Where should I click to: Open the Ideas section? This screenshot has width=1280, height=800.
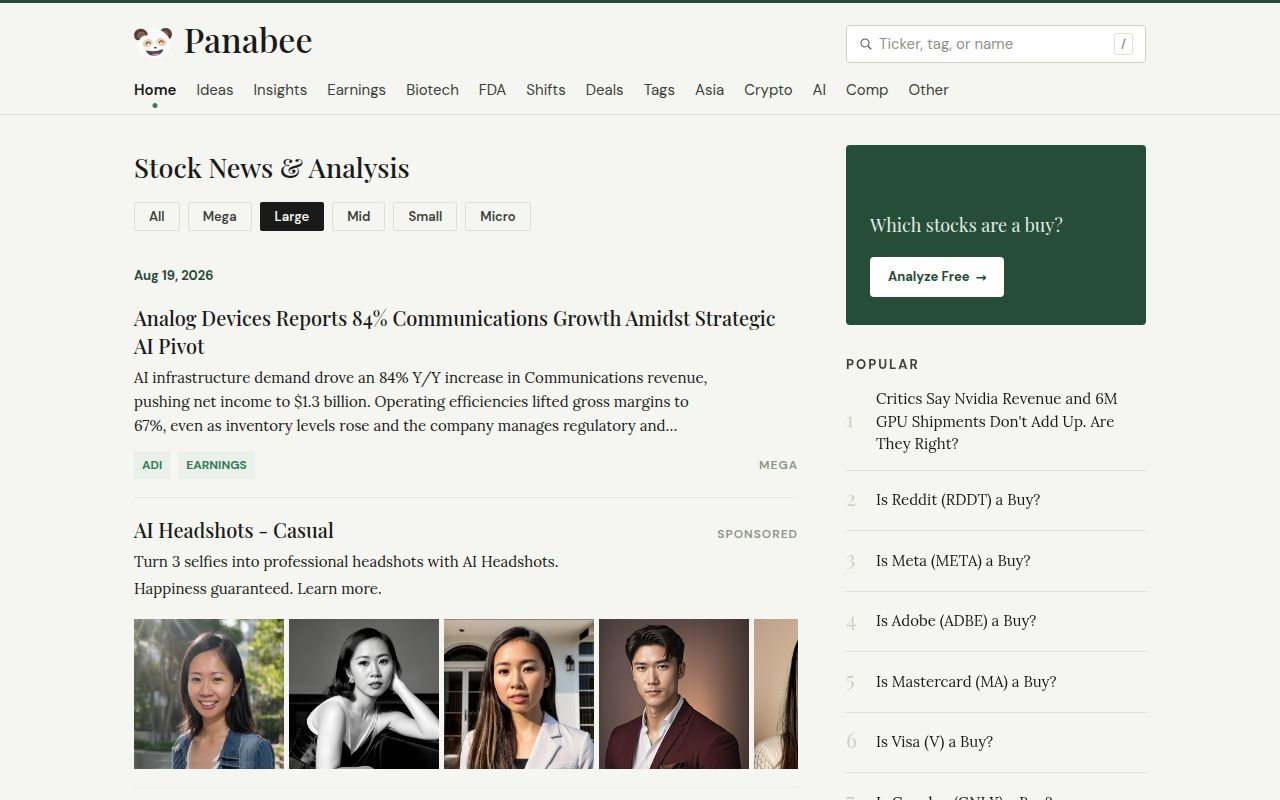pyautogui.click(x=215, y=90)
